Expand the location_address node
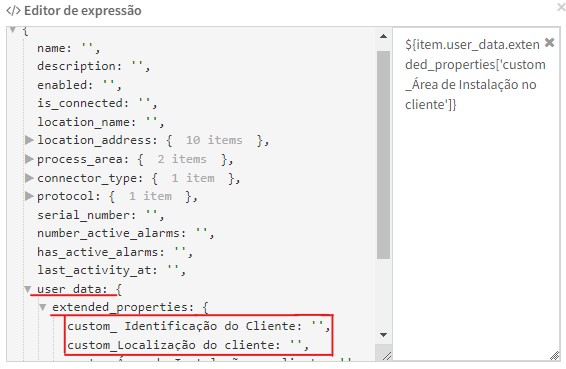 pyautogui.click(x=29, y=140)
